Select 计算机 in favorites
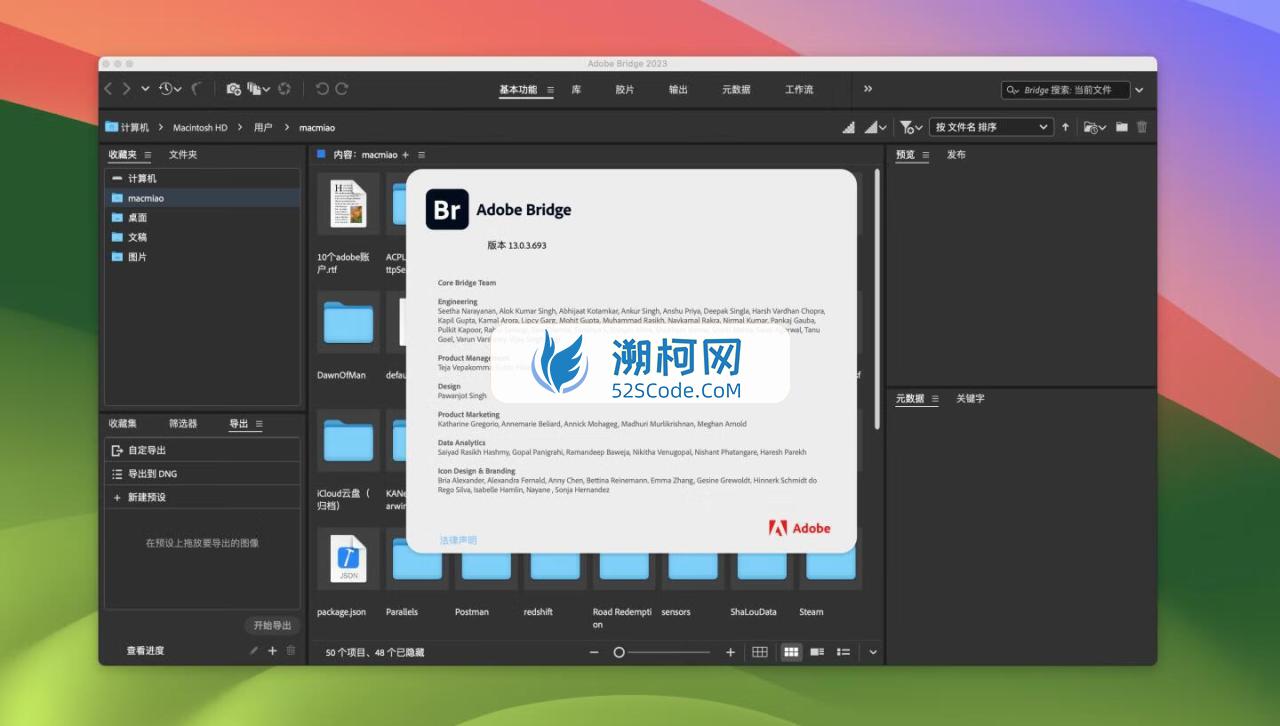 (202, 178)
